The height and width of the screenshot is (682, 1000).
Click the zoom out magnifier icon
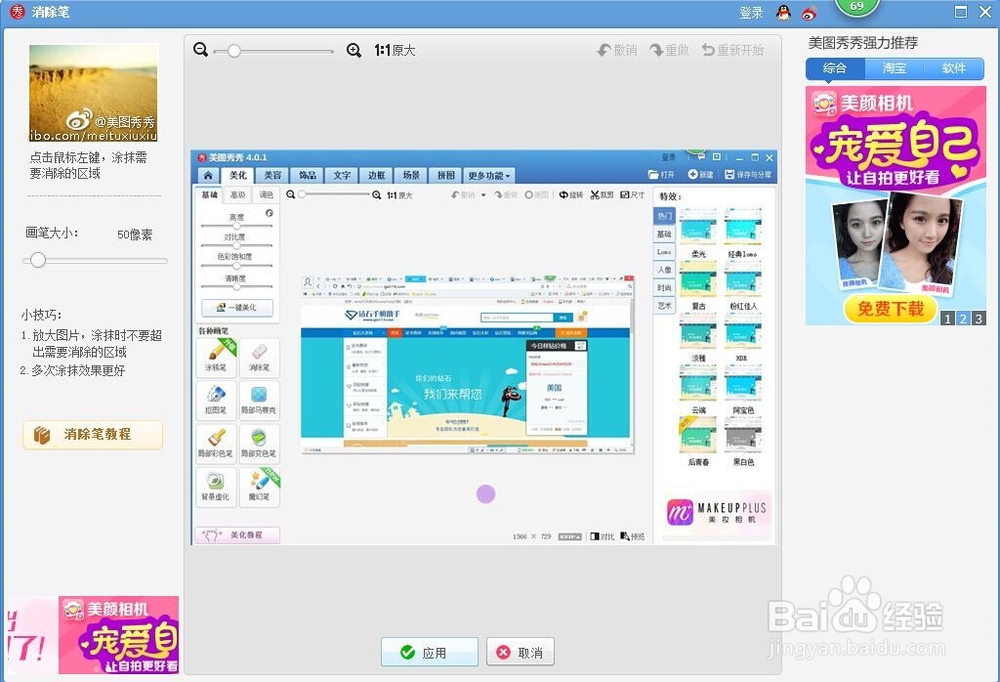201,49
